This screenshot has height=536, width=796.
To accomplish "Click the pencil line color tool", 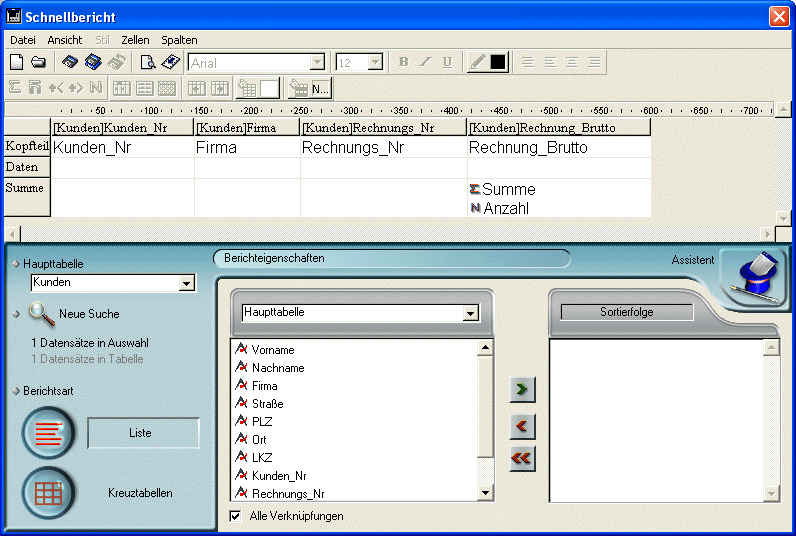I will point(477,62).
